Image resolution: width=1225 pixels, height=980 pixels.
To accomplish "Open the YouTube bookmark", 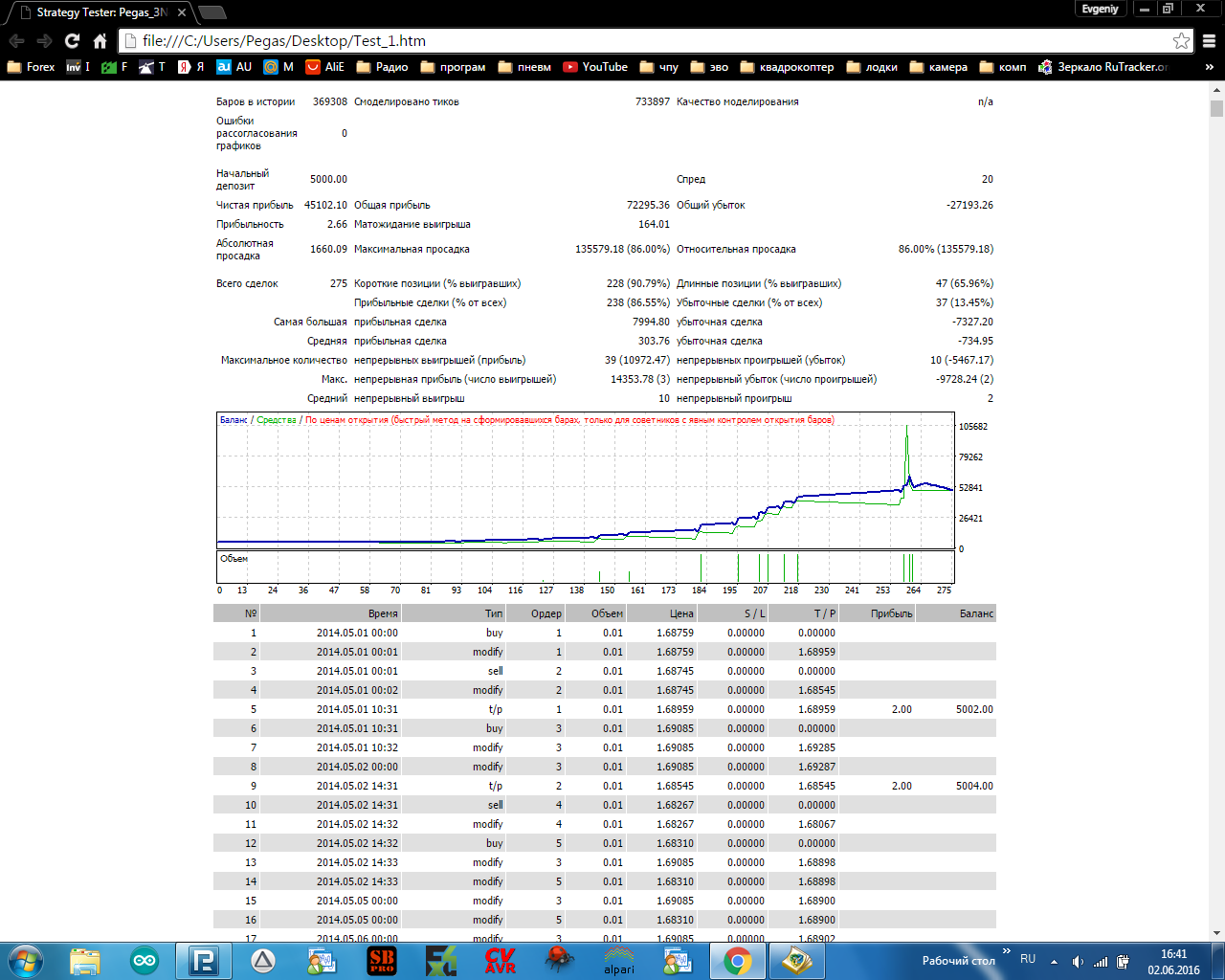I will point(595,67).
